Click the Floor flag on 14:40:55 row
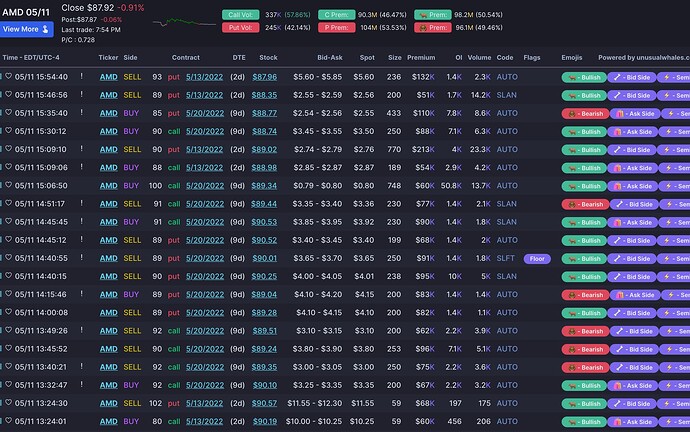Viewport: 690px width, 432px height. [537, 259]
